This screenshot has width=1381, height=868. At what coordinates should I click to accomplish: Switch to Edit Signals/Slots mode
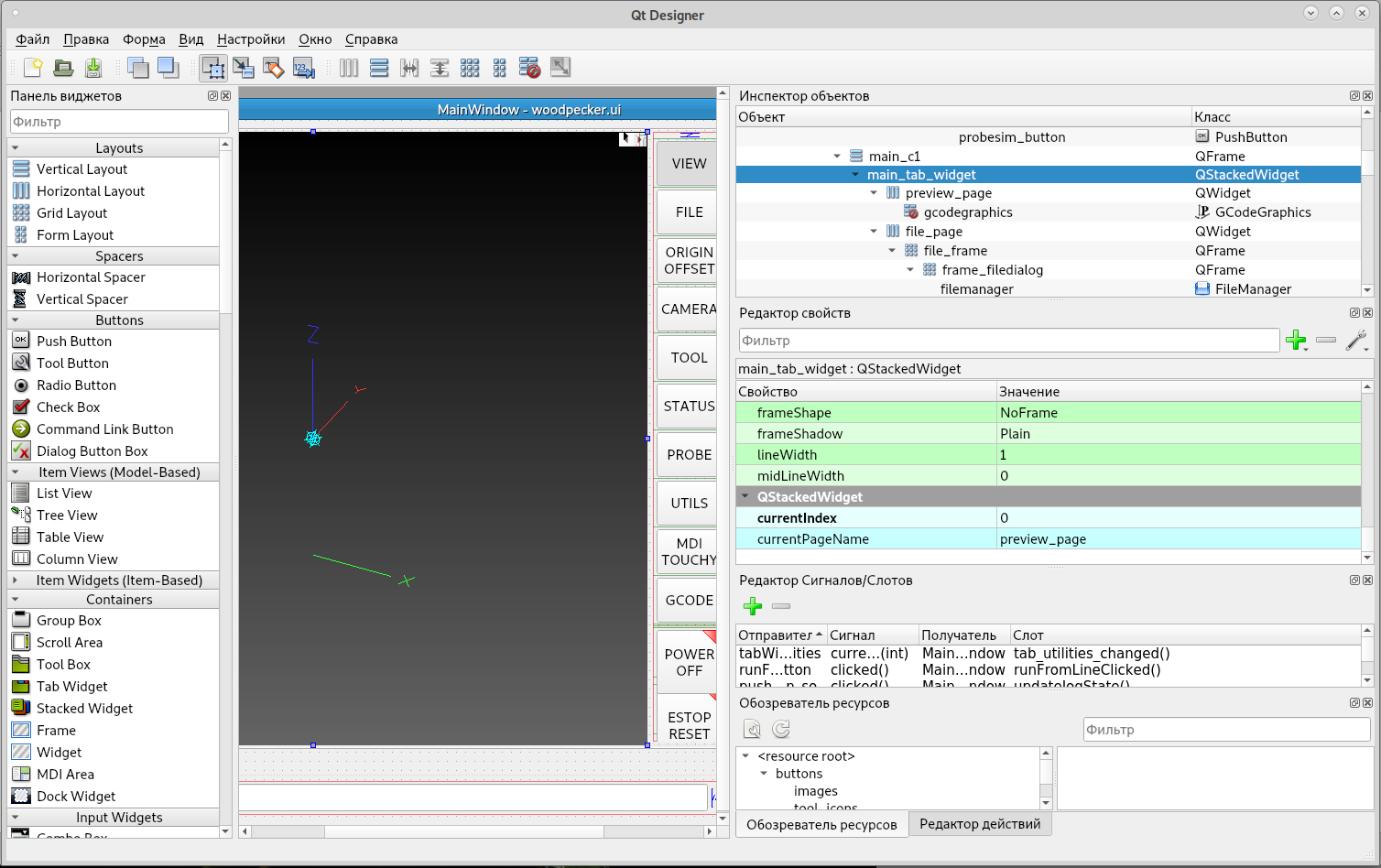tap(244, 67)
